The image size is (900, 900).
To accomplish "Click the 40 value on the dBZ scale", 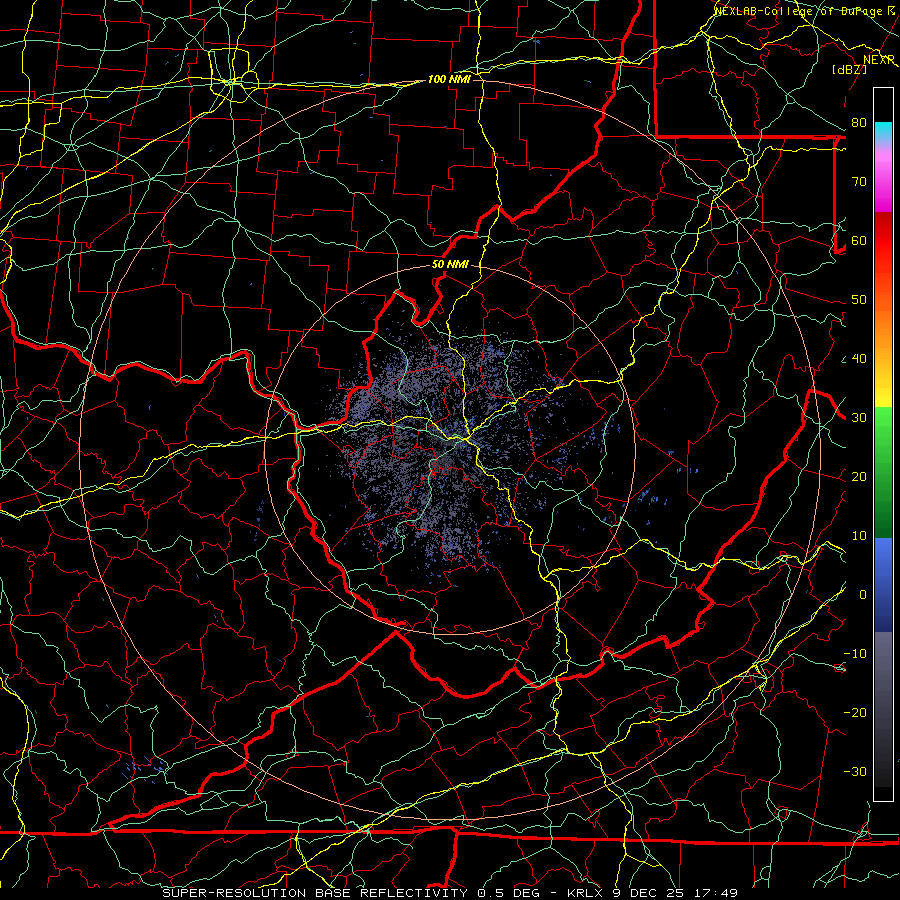I will (859, 359).
